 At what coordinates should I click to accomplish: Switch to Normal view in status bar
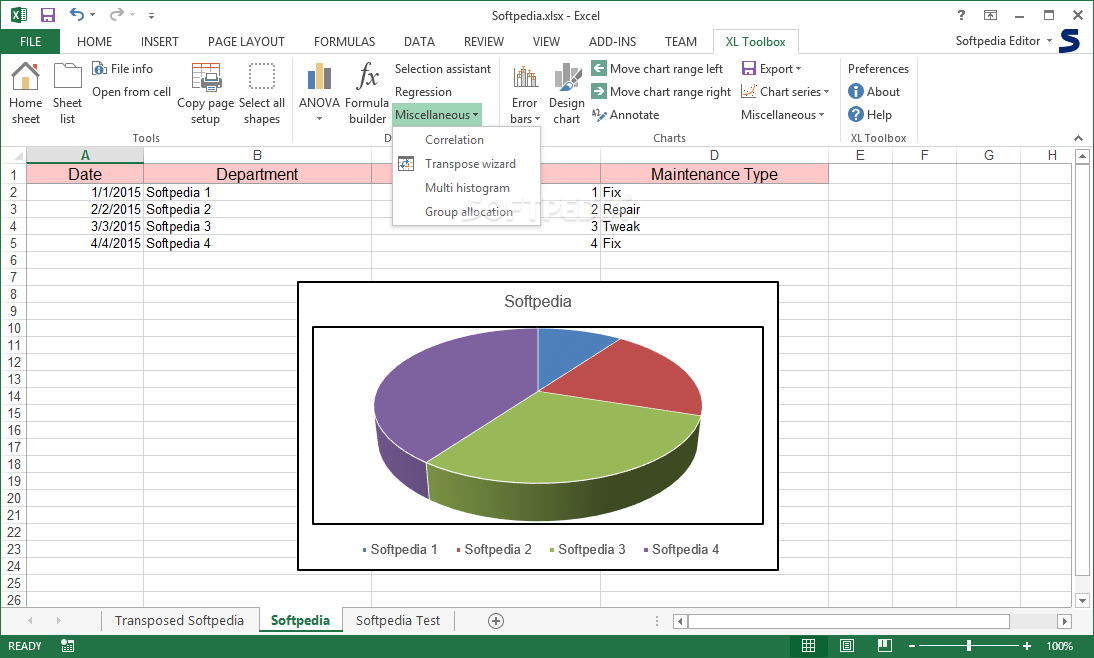[x=808, y=645]
